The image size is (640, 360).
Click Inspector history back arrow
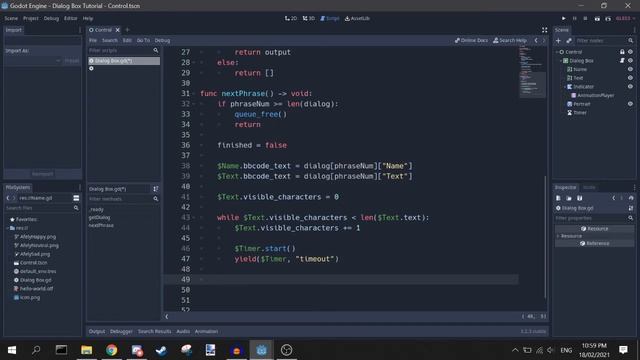(613, 198)
